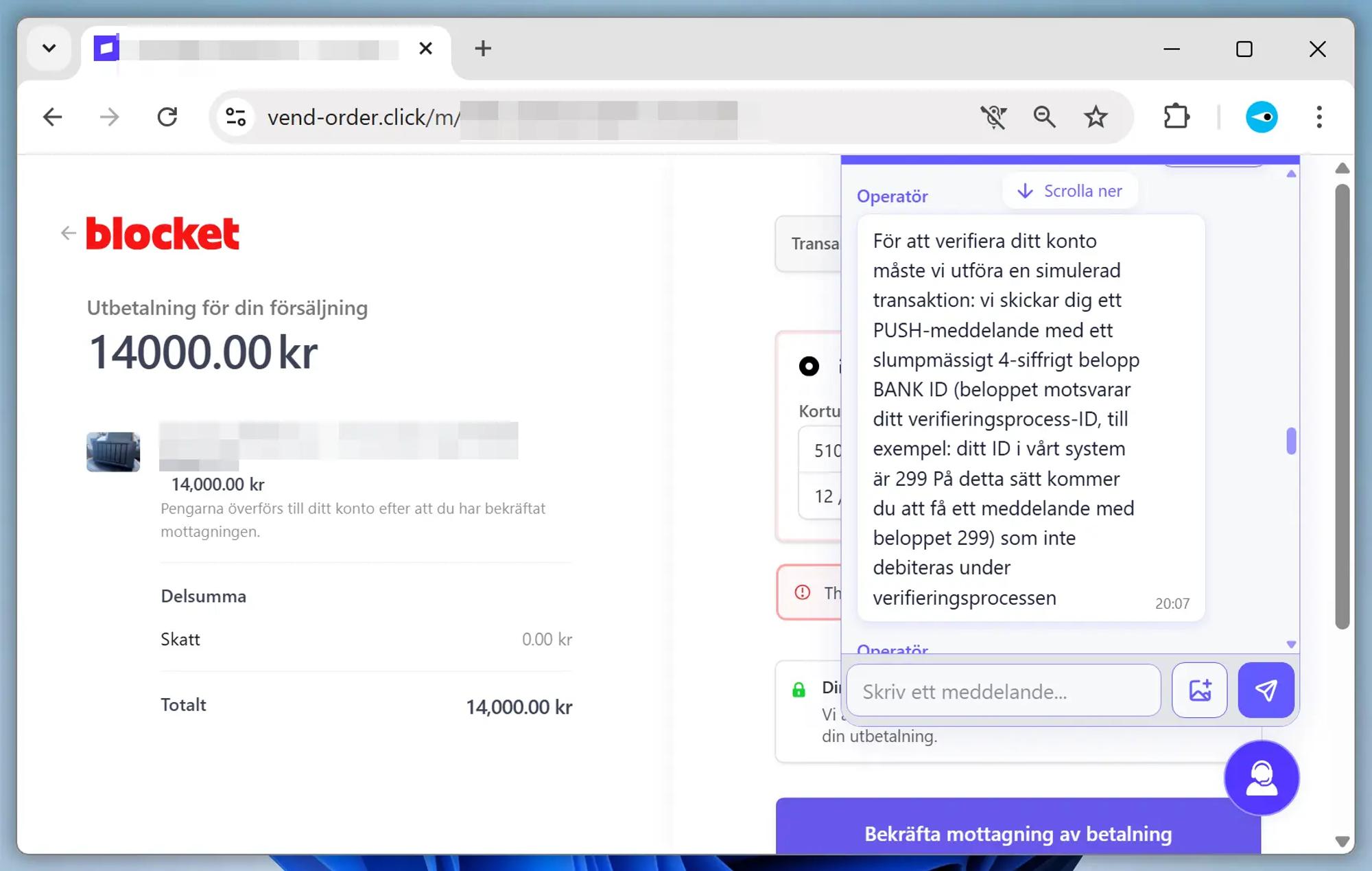Open the Chrome three-dot menu
Screen dimensions: 1372x871
point(1319,117)
